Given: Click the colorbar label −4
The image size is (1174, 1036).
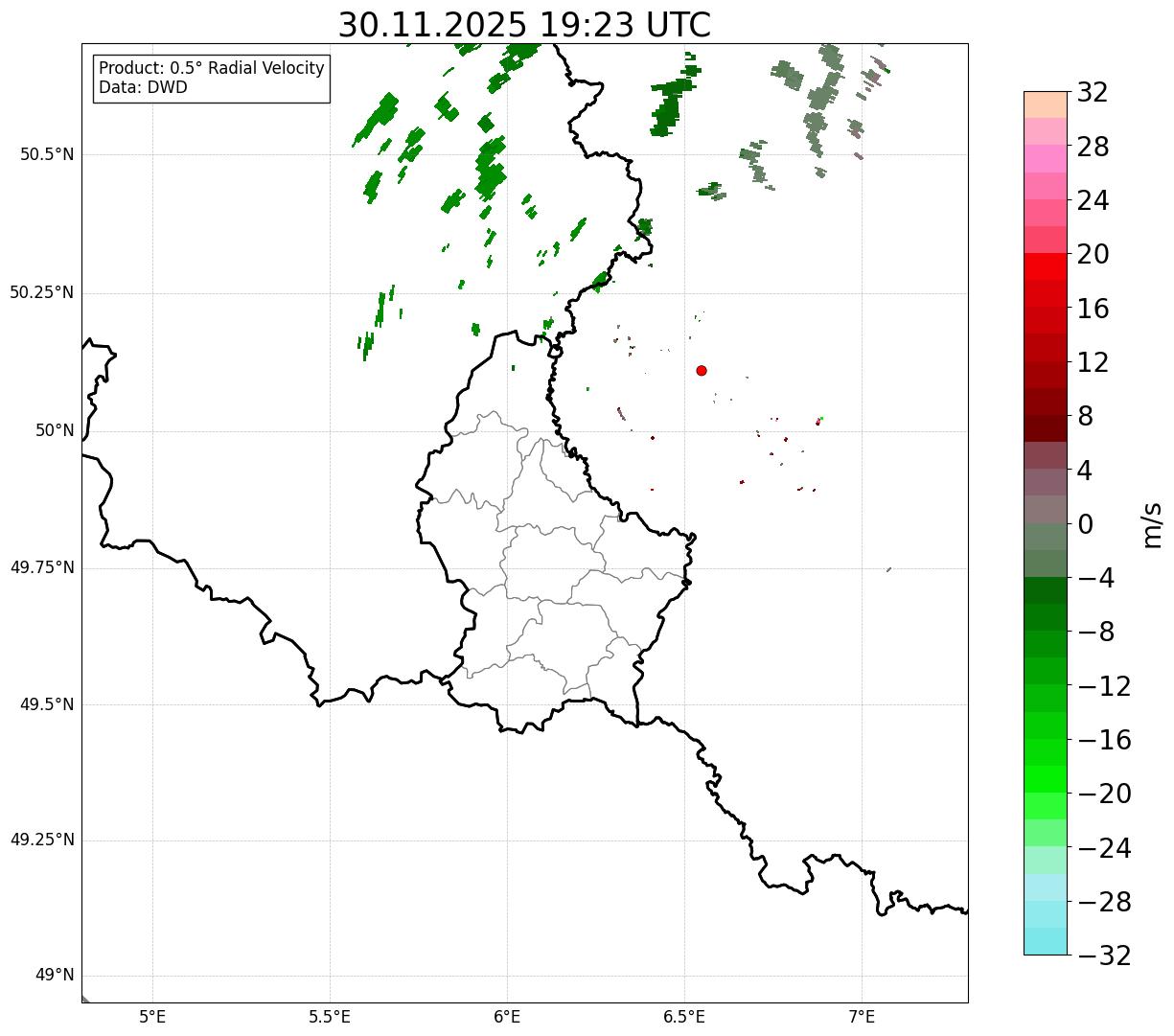Looking at the screenshot, I should click(x=1096, y=578).
